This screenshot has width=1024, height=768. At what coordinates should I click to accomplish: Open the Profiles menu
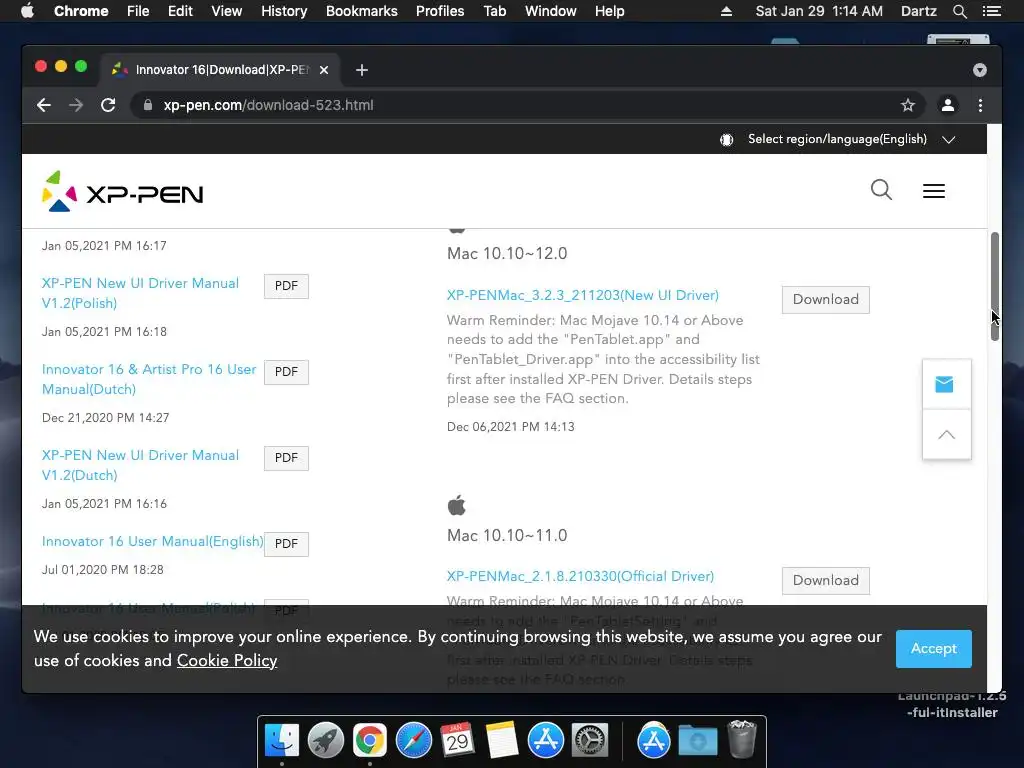(440, 11)
